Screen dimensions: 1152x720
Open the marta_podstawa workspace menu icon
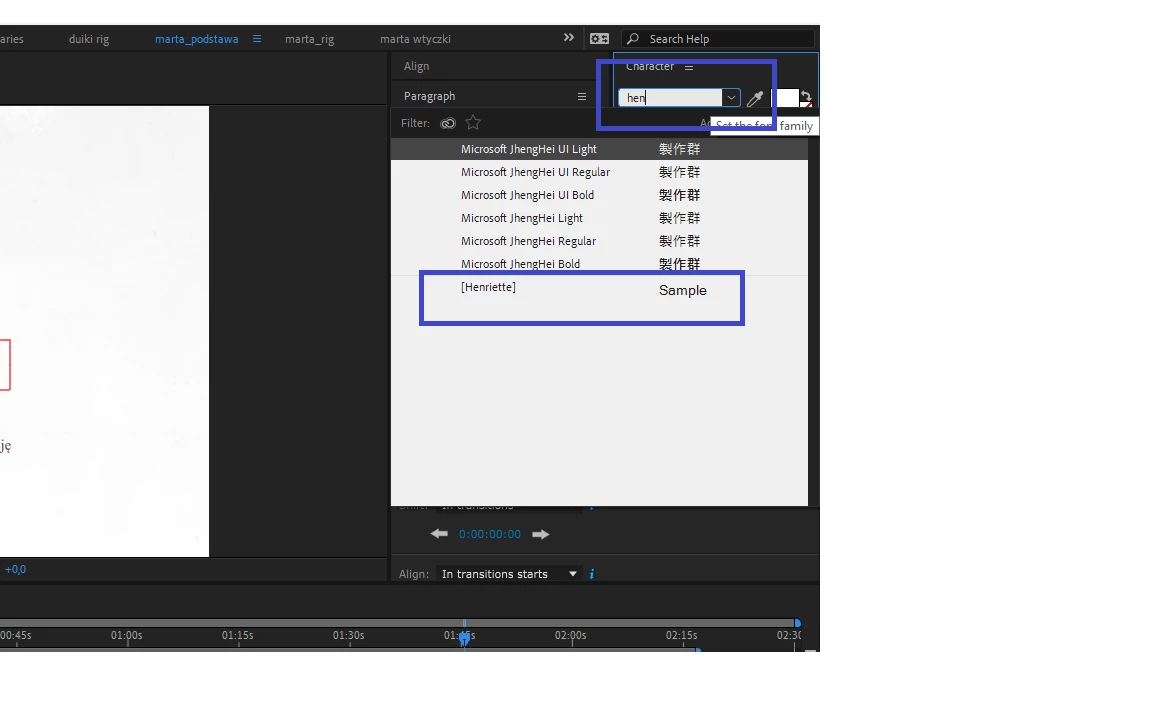[x=256, y=38]
